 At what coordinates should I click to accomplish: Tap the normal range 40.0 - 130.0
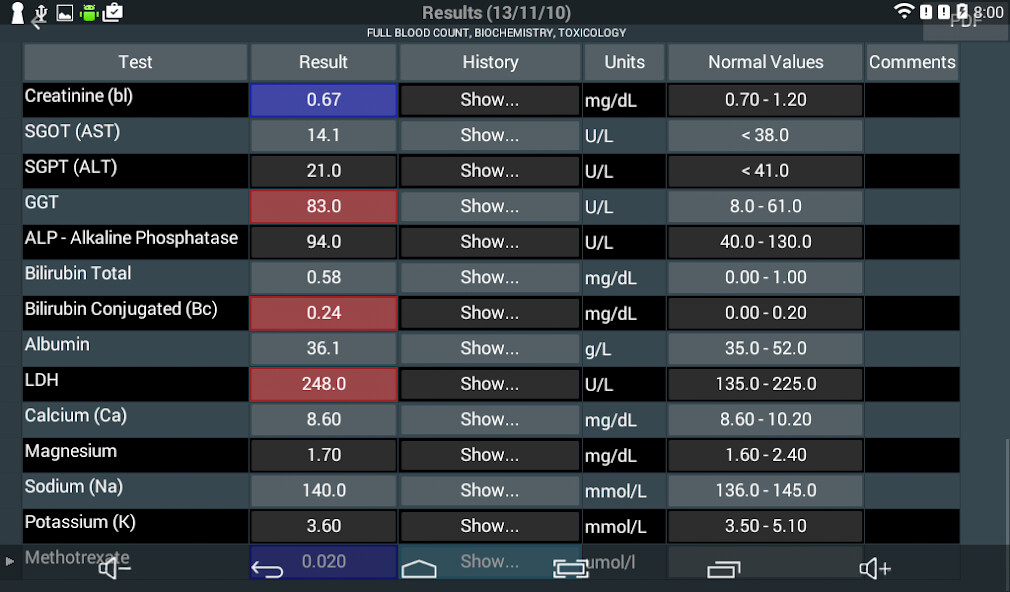coord(765,242)
